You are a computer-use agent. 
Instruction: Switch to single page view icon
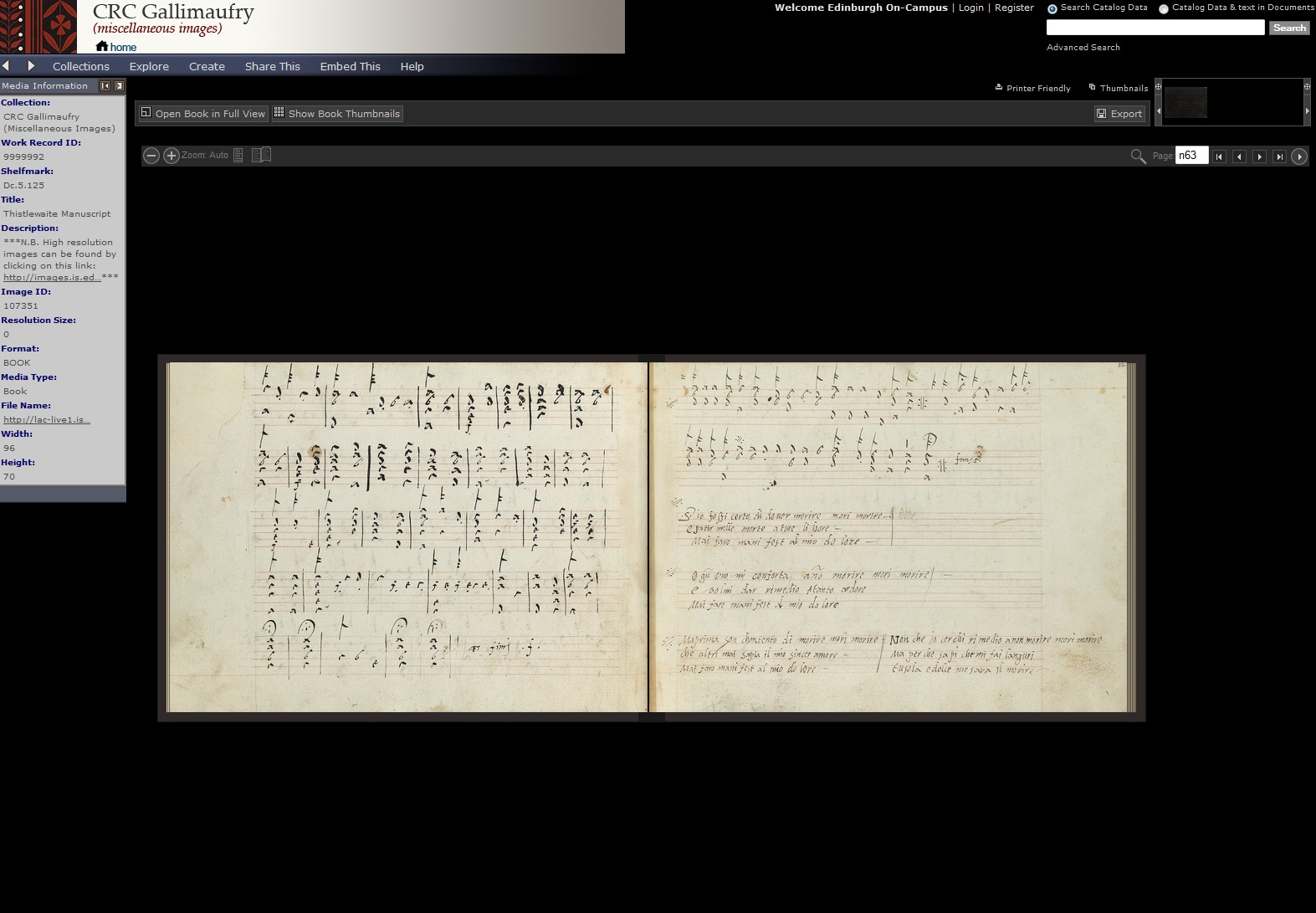(x=238, y=156)
